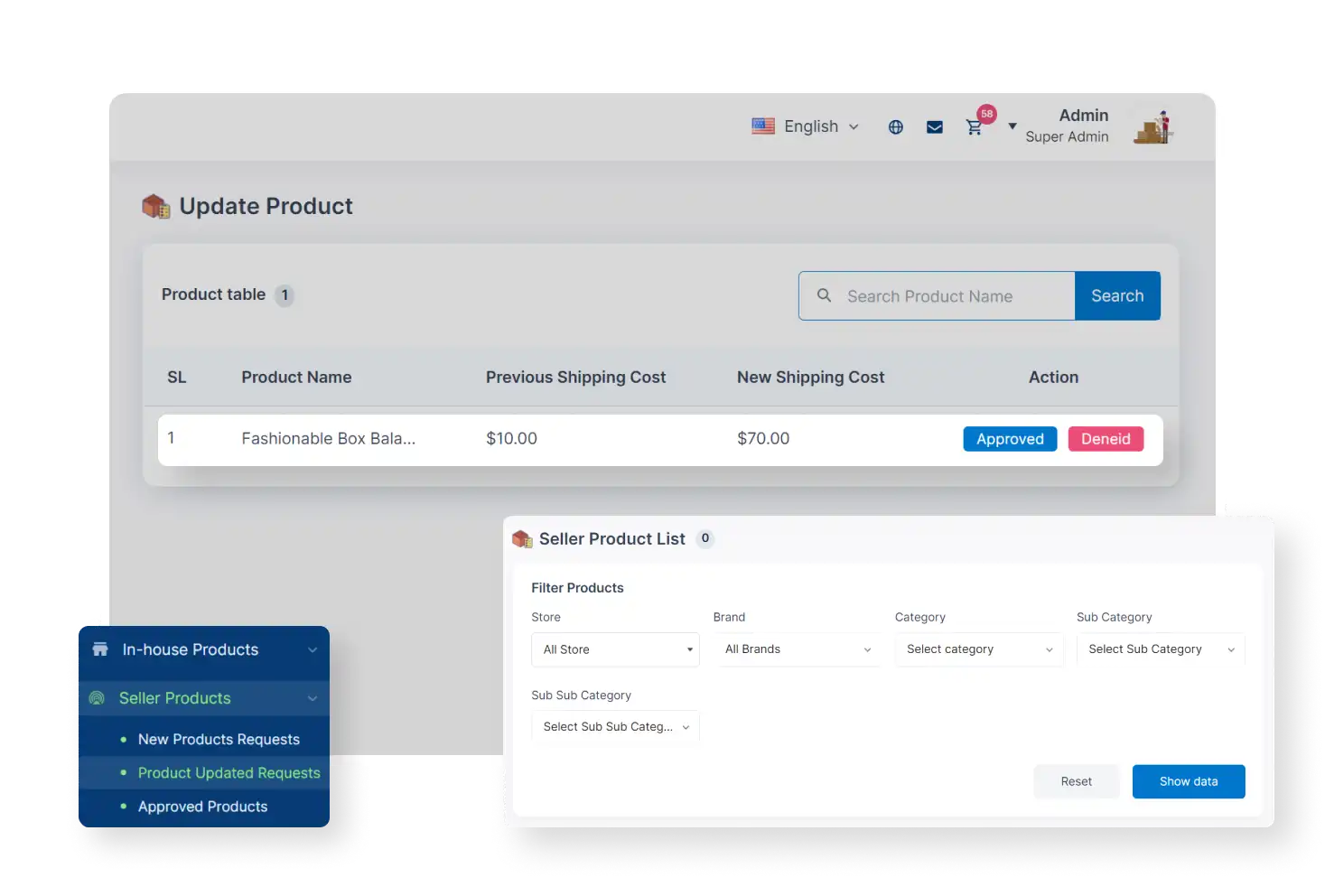Viewport: 1325px width, 896px height.
Task: Click the magnifier icon in search field
Action: point(824,295)
